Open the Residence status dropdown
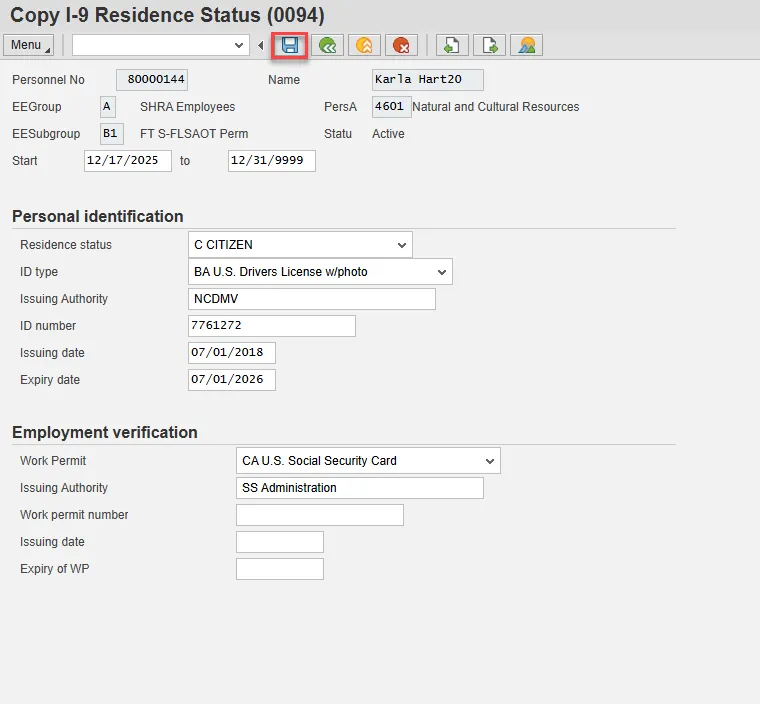 401,245
